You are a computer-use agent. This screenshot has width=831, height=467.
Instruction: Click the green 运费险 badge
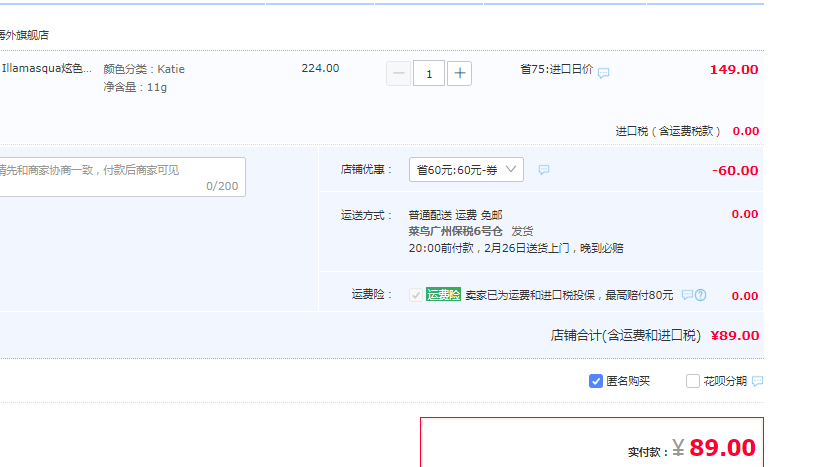pyautogui.click(x=443, y=295)
